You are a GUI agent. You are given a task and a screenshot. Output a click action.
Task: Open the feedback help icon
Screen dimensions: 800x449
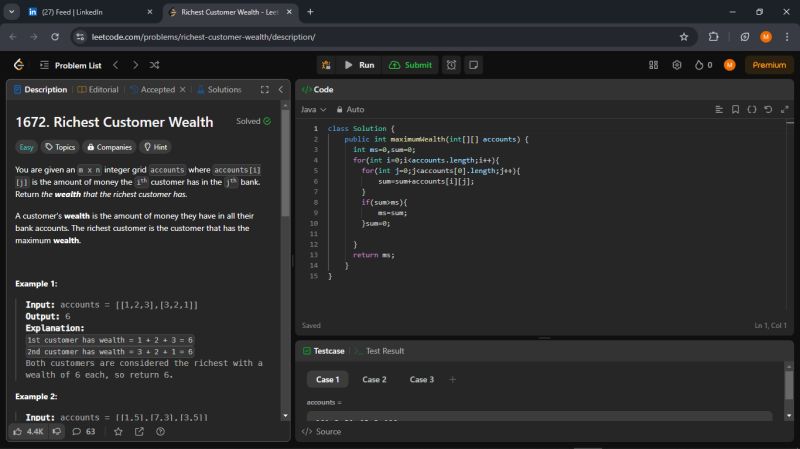[160, 432]
